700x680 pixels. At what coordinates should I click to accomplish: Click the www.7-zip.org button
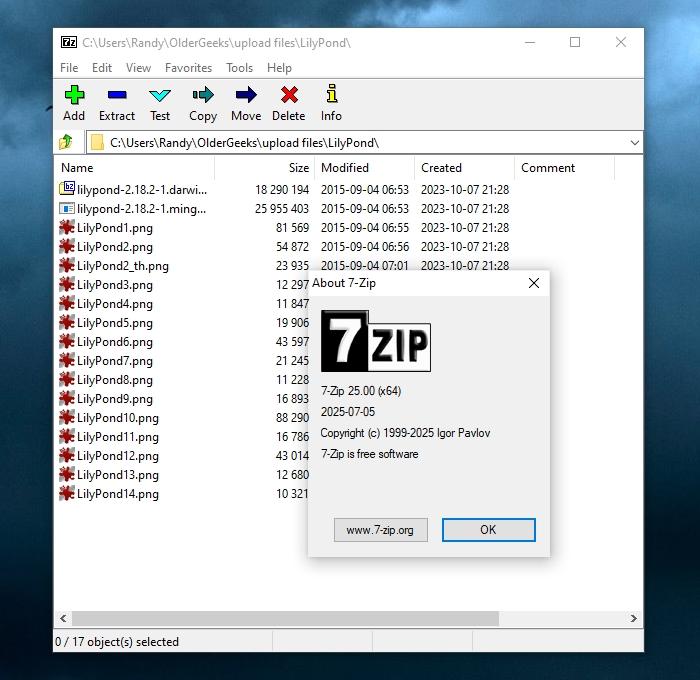tap(380, 530)
